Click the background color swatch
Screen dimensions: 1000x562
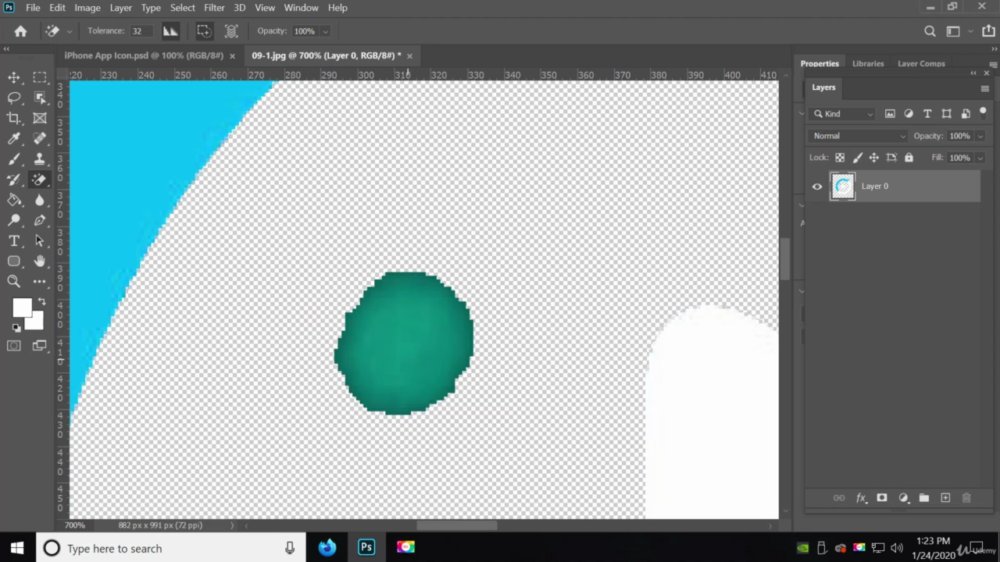pyautogui.click(x=36, y=323)
